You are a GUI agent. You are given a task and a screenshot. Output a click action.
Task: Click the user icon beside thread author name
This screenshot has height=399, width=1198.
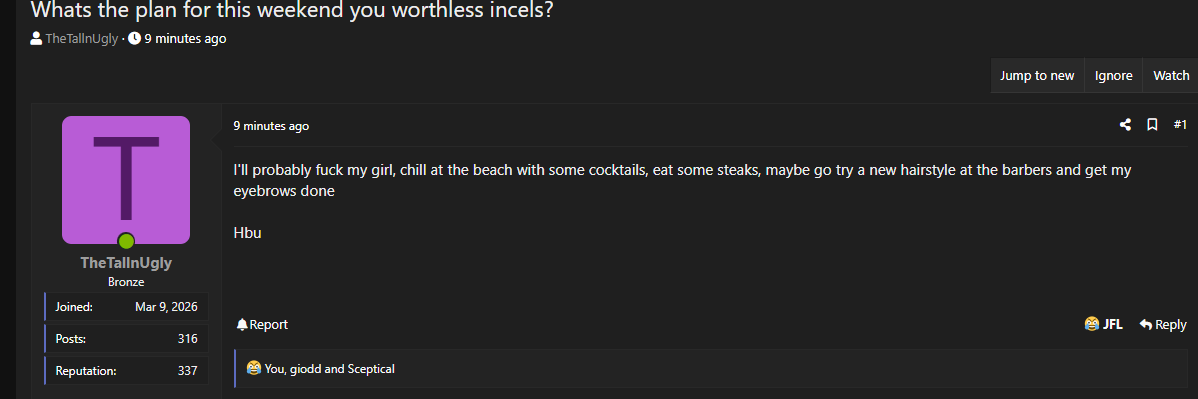coord(36,38)
